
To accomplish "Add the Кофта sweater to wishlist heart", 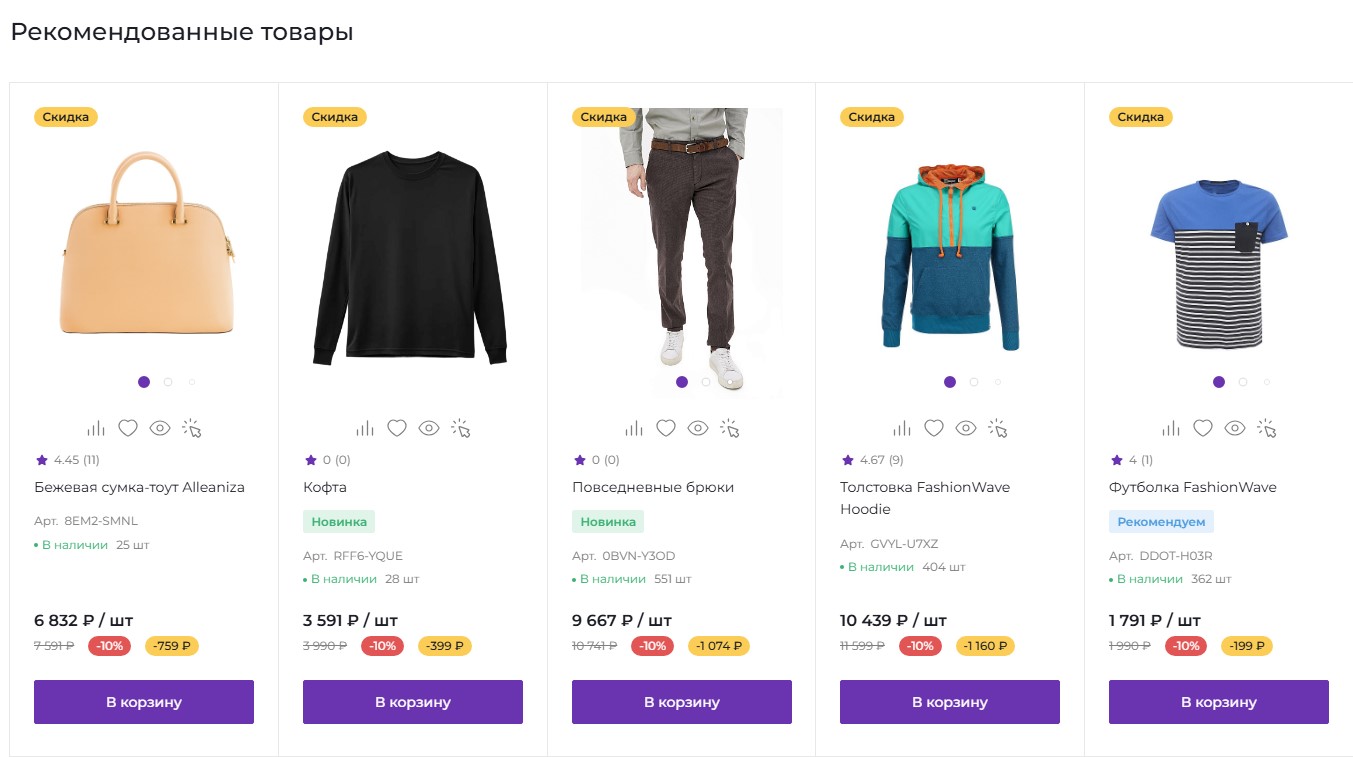I will (397, 428).
